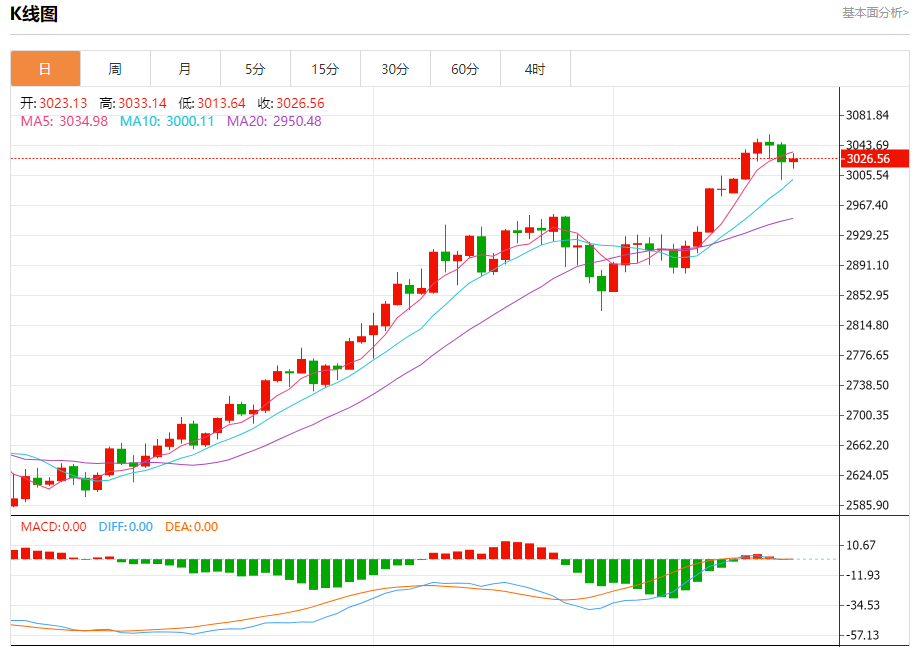Click the 10.67 MACD axis label
916x647 pixels.
tap(861, 545)
